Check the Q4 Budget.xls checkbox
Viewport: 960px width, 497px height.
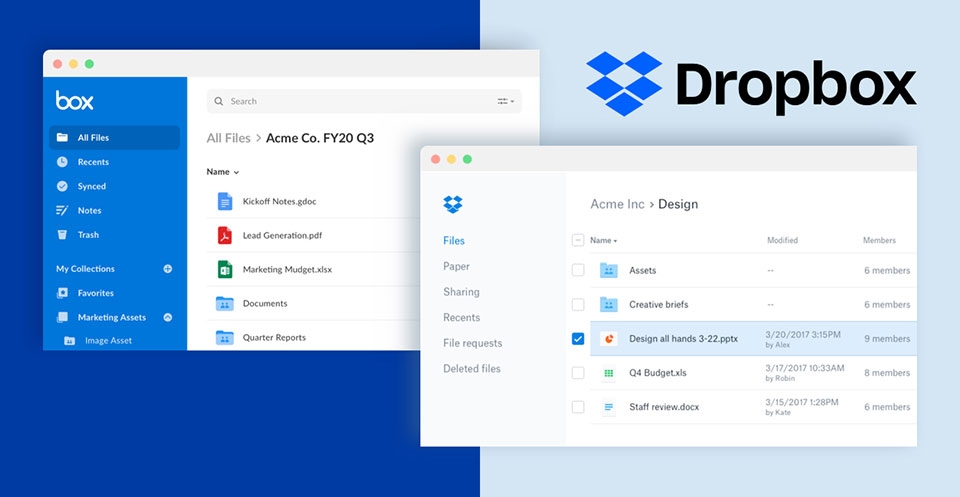pyautogui.click(x=577, y=373)
